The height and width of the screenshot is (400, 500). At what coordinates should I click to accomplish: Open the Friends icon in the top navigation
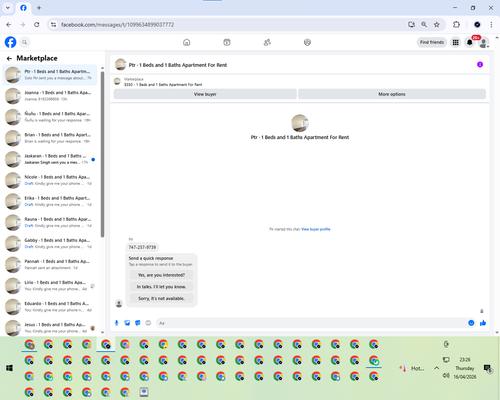click(x=267, y=42)
